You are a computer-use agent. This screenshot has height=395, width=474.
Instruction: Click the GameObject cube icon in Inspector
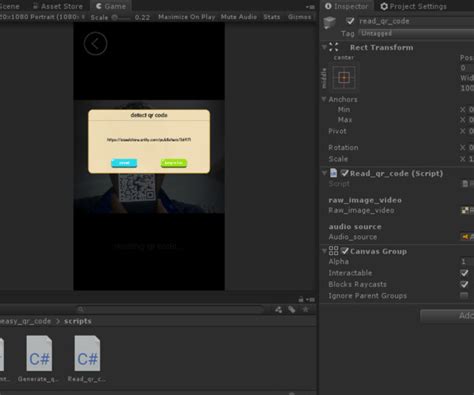(329, 22)
